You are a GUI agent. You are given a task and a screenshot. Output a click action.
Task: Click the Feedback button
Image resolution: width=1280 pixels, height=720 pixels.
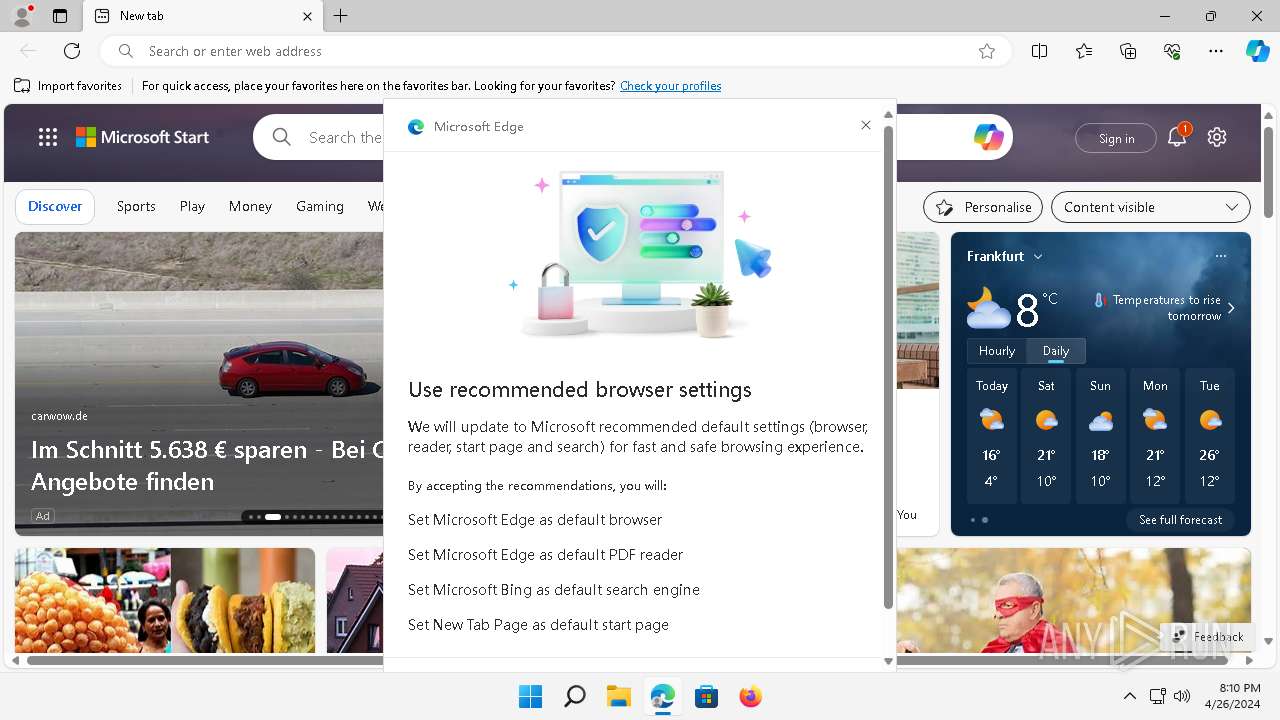pos(1208,636)
